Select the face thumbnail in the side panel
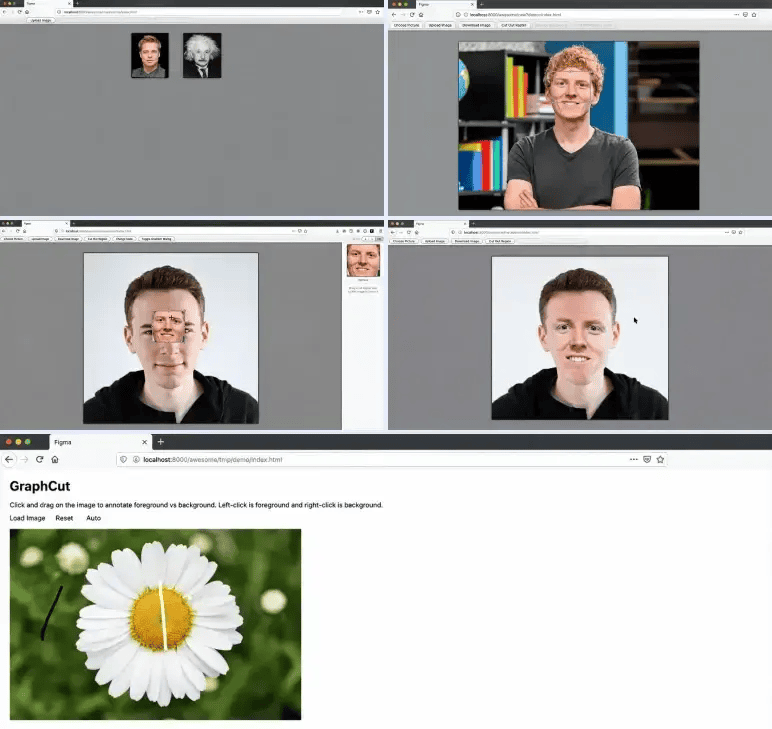Viewport: 772px width, 729px height. click(x=363, y=260)
